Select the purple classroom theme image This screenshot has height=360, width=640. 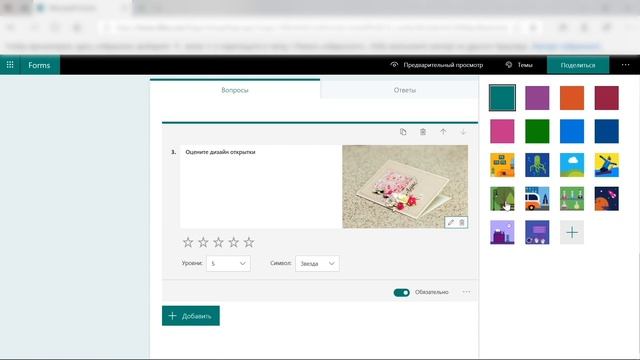tap(537, 232)
